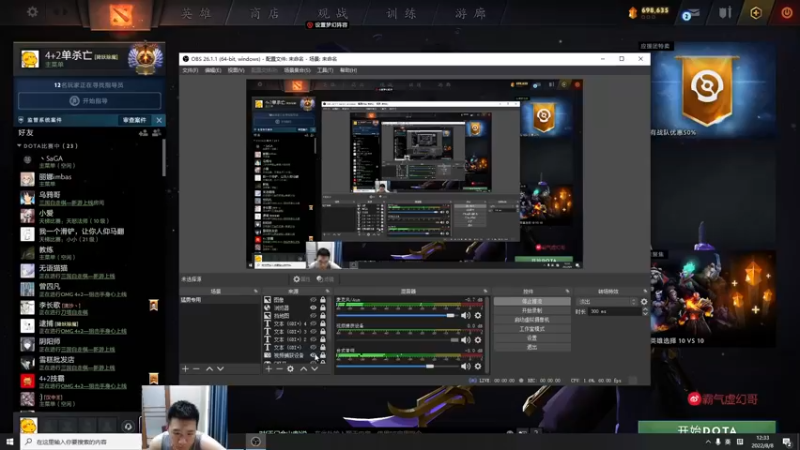Open settings gear for 台式音响 mixer track
This screenshot has height=450, width=800.
pyautogui.click(x=478, y=366)
